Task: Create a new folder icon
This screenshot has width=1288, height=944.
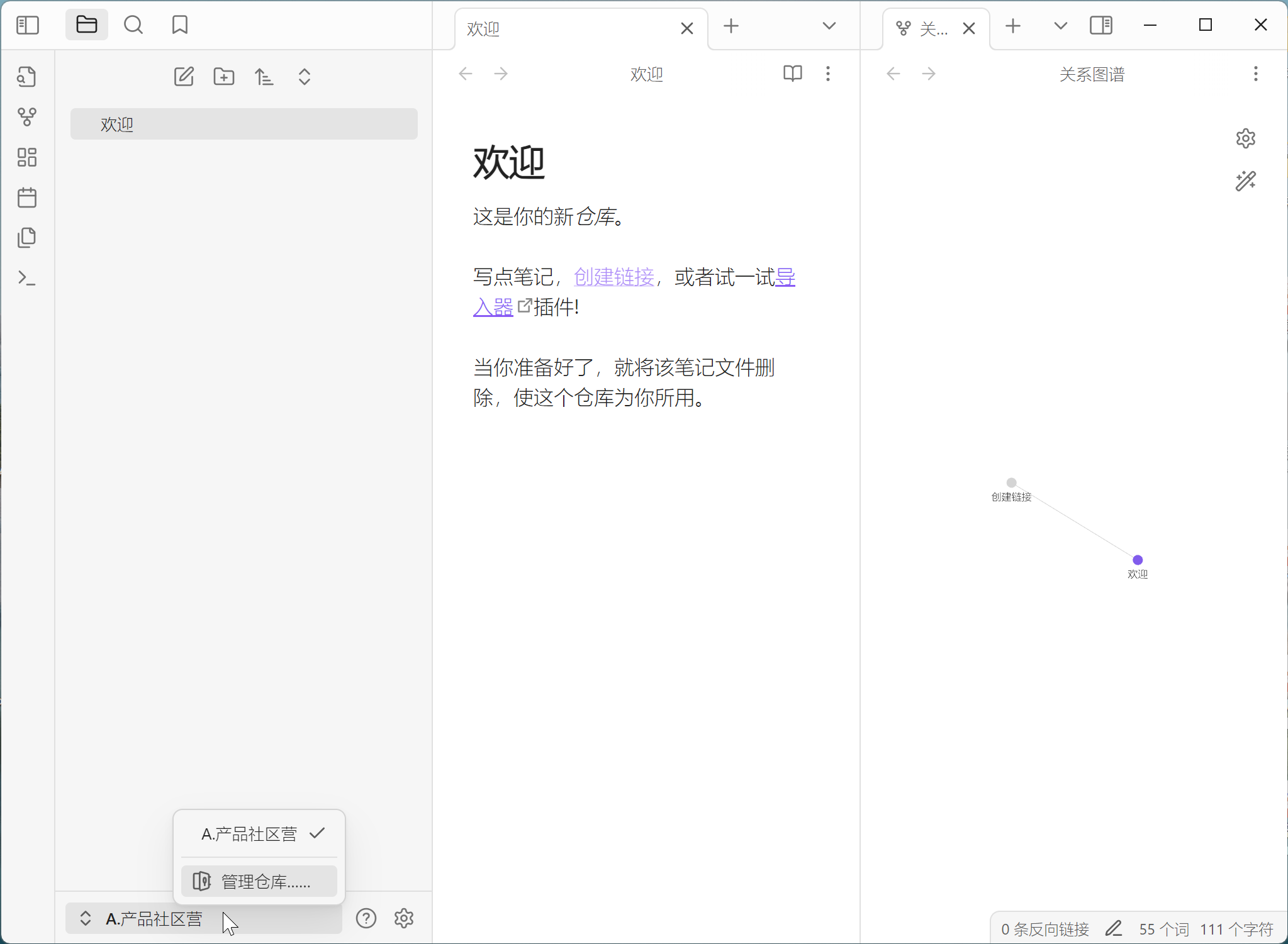Action: pyautogui.click(x=224, y=77)
